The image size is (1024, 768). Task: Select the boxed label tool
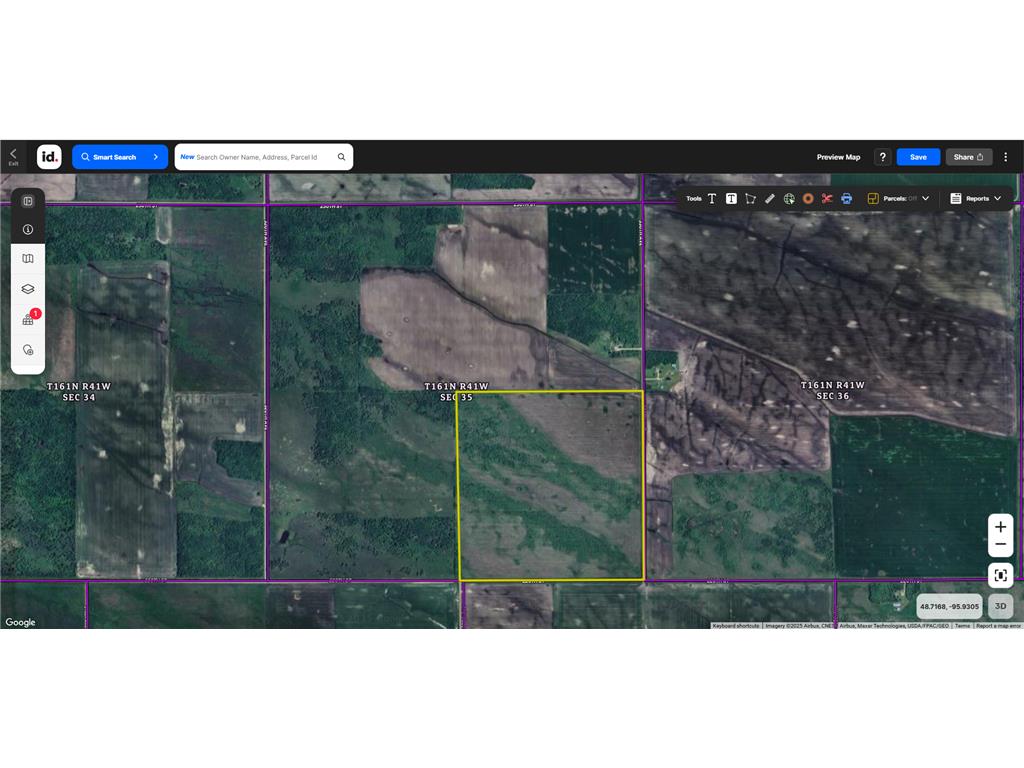[x=732, y=198]
